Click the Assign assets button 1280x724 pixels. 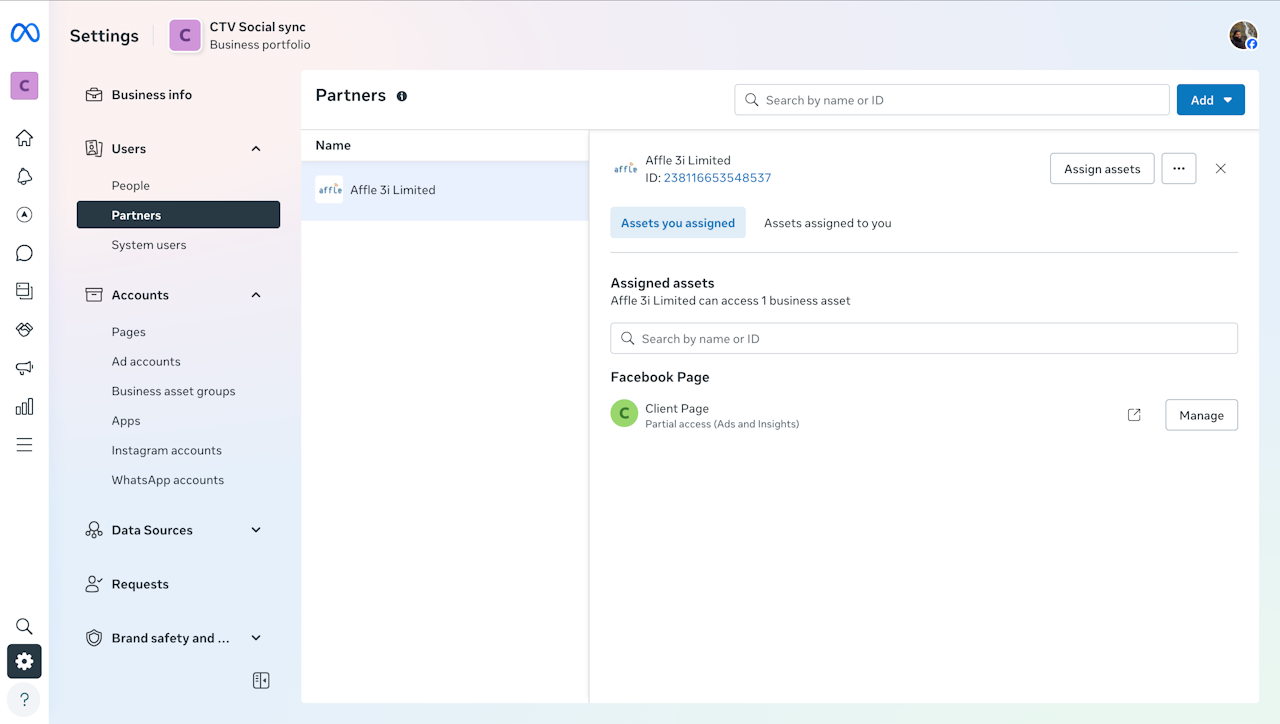[x=1101, y=169]
